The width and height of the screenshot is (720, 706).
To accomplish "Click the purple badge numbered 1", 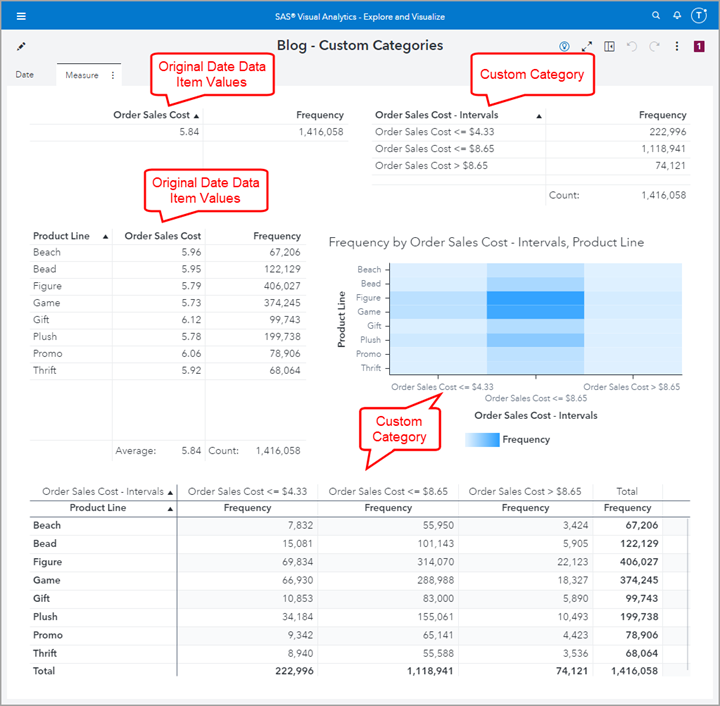I will click(699, 46).
